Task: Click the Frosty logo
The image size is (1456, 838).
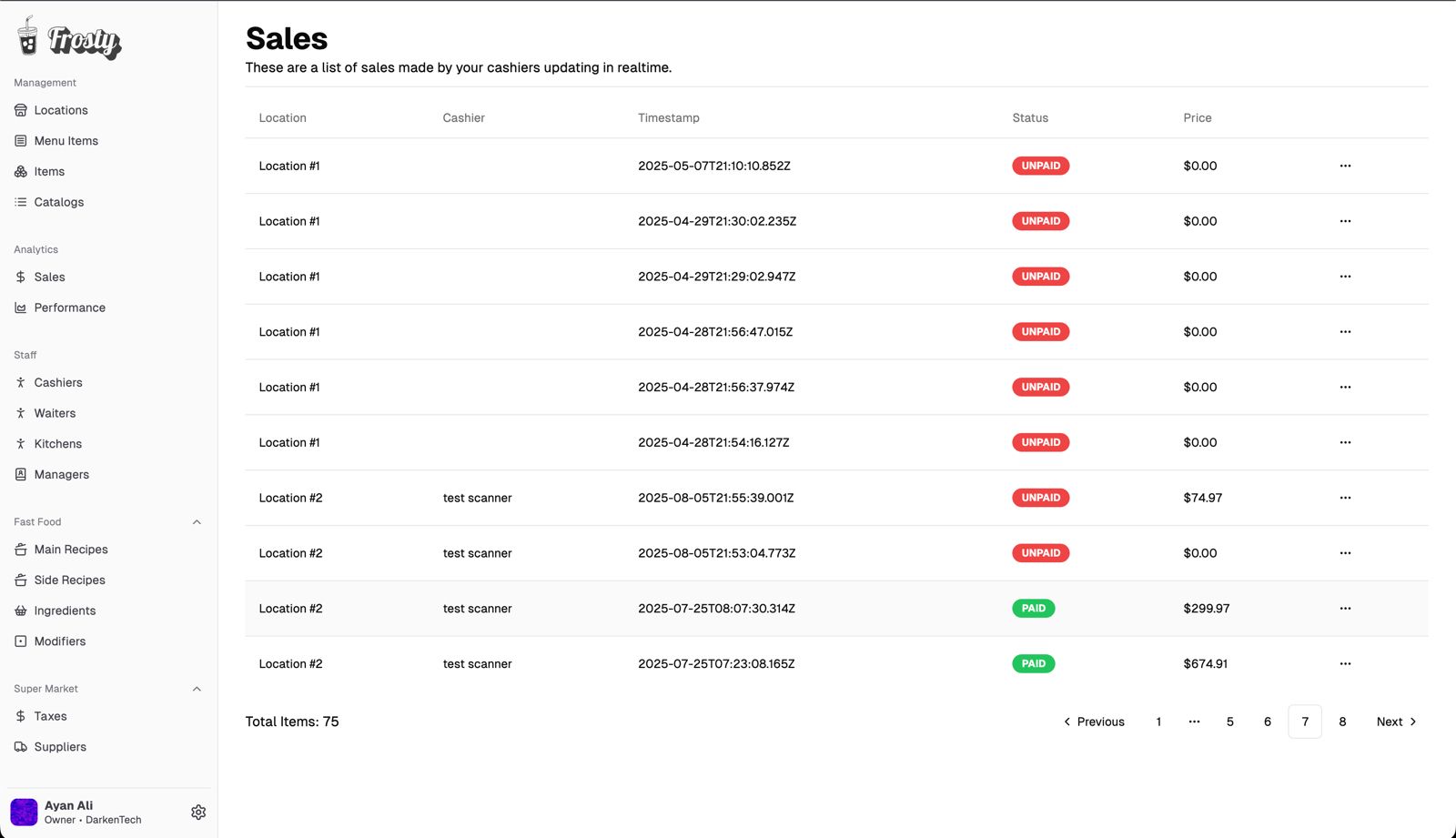Action: pos(69,39)
